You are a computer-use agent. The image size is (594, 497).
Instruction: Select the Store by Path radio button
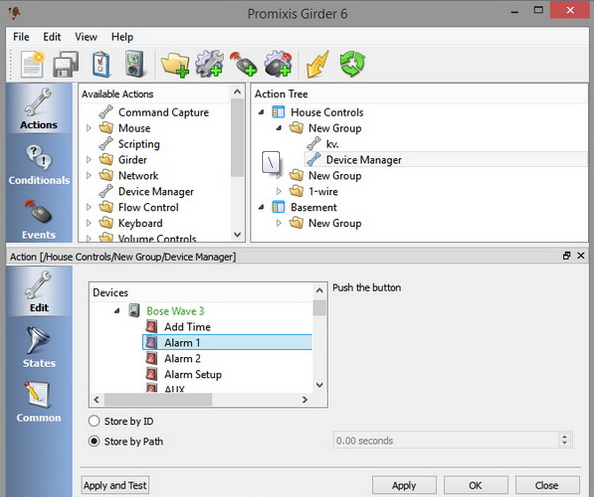pyautogui.click(x=94, y=441)
